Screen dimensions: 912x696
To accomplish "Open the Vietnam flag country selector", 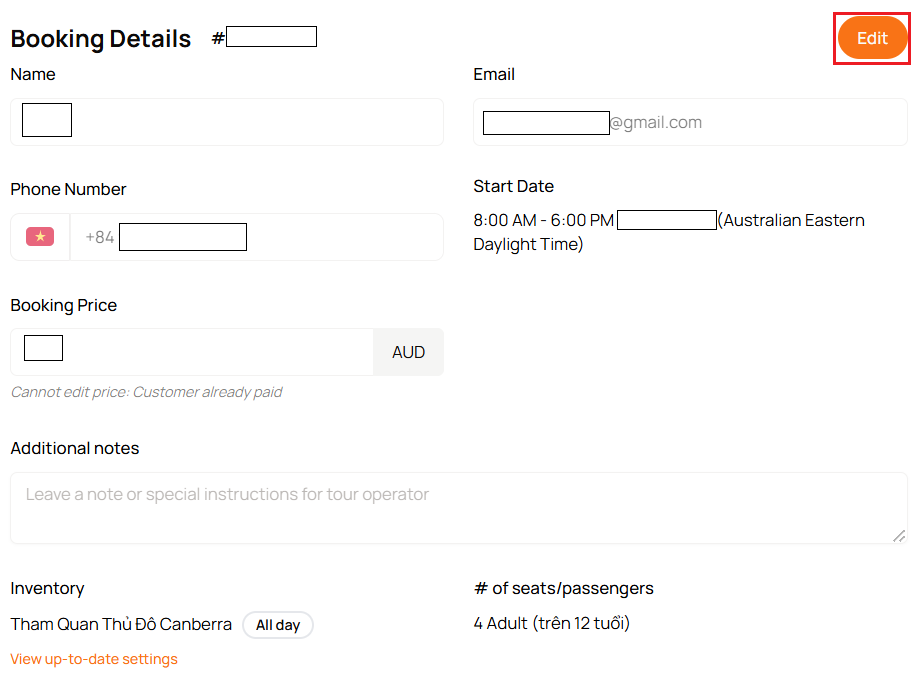I will 40,237.
